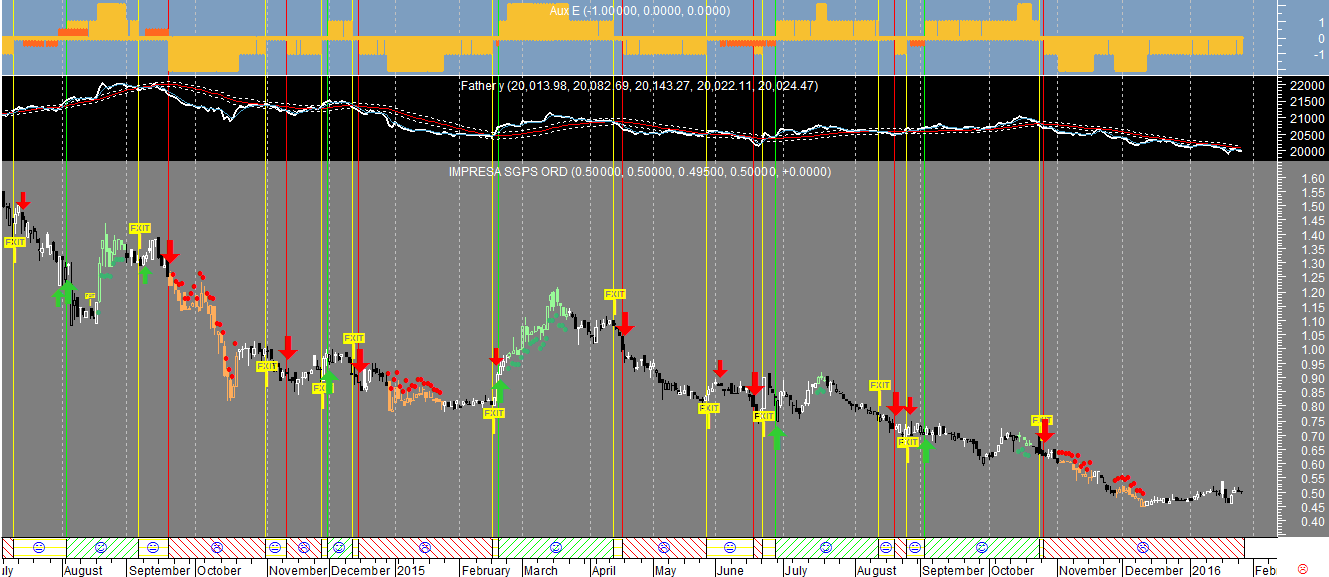Select the red sell arrow in September 2014
This screenshot has width=1329, height=577.
[x=169, y=251]
